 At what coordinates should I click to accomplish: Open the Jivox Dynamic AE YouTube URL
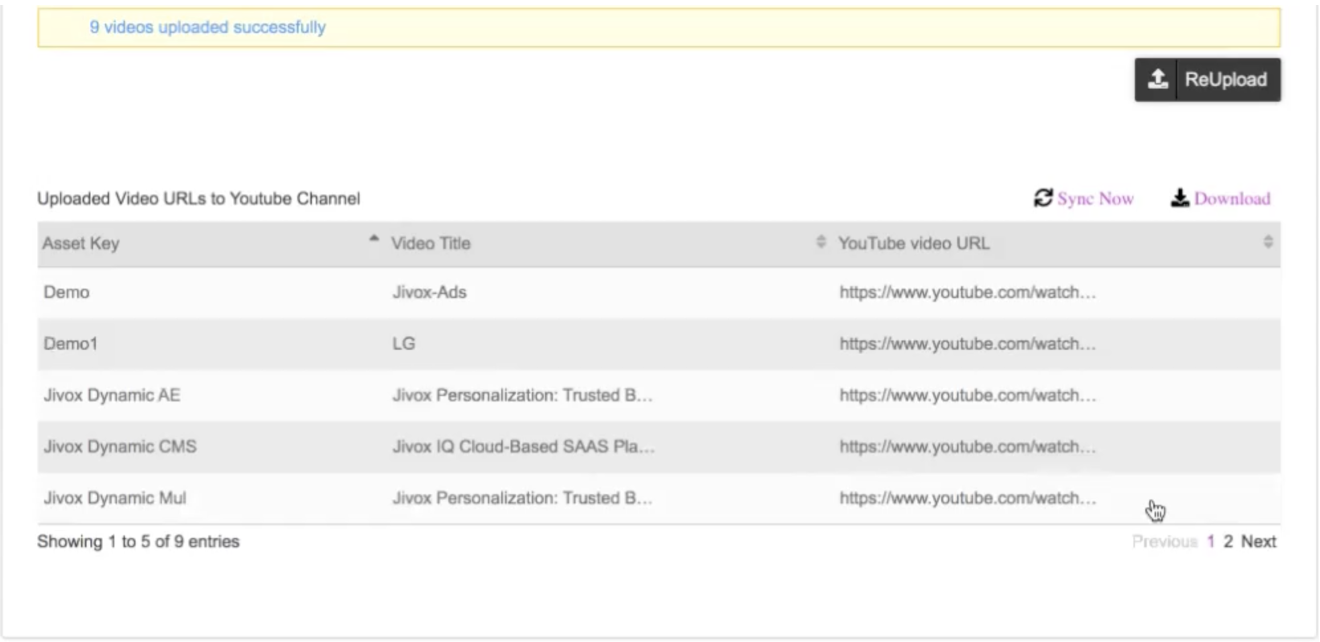pyautogui.click(x=968, y=395)
